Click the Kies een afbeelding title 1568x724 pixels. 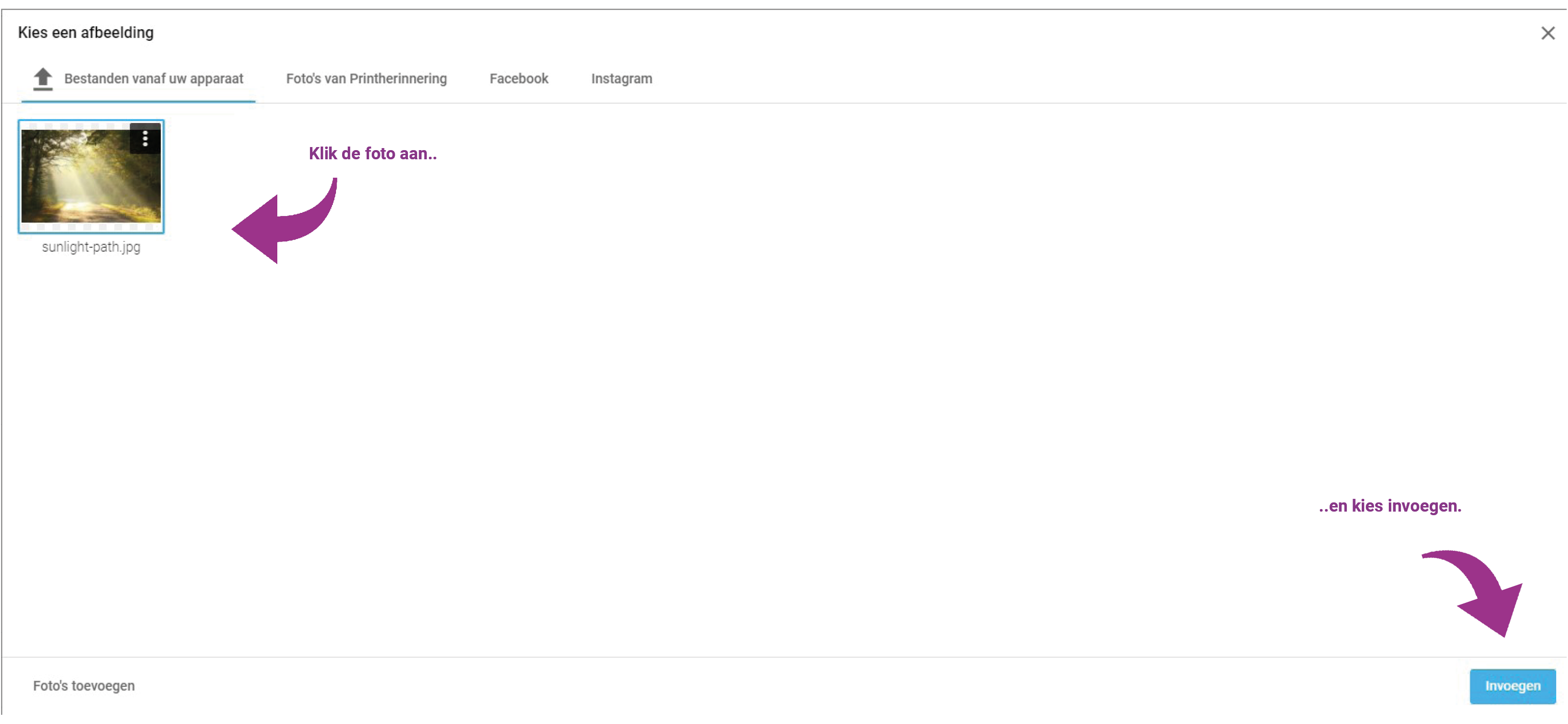point(86,32)
